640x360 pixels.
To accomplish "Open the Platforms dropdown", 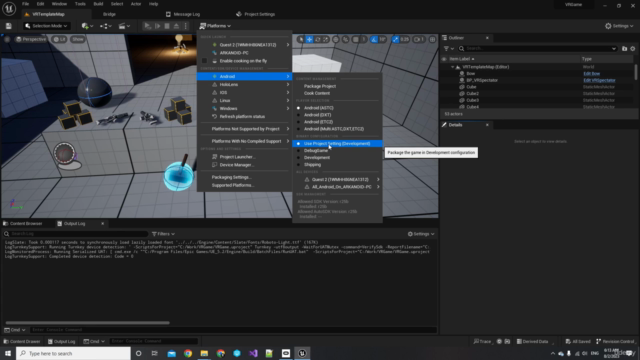I will click(x=215, y=26).
